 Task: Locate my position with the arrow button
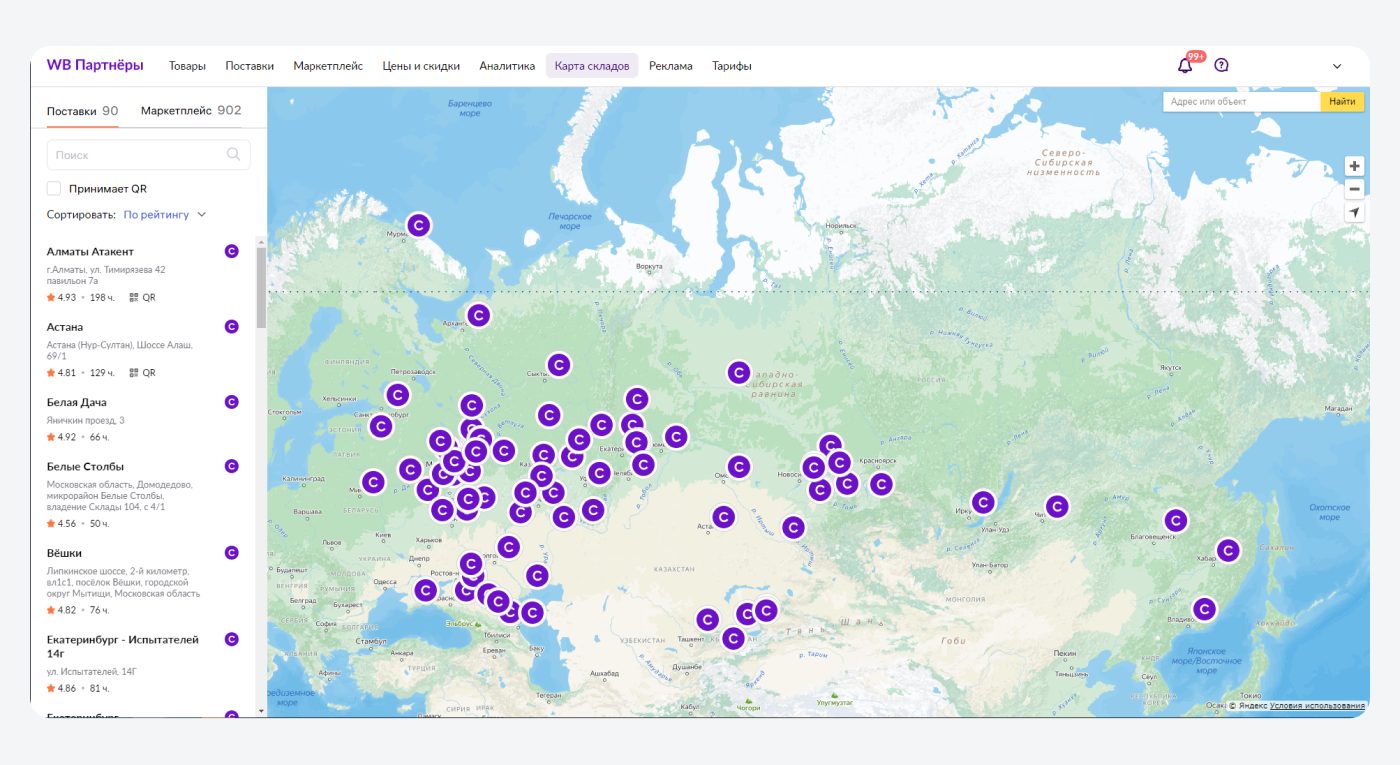click(x=1354, y=212)
